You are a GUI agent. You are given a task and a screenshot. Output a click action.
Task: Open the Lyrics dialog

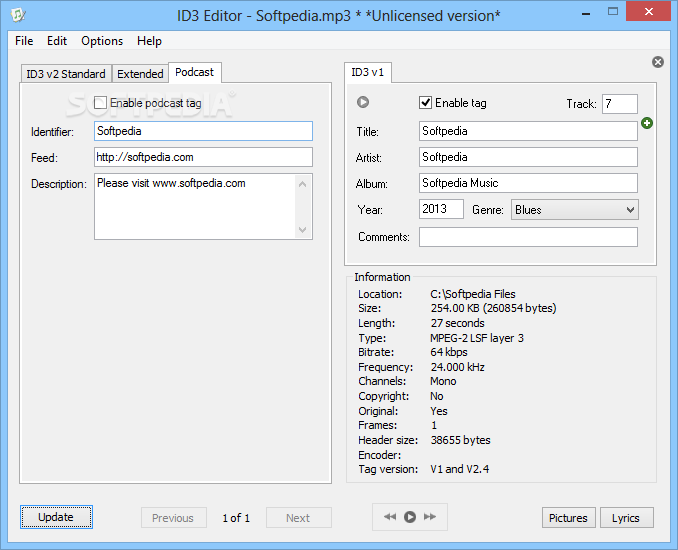(627, 518)
